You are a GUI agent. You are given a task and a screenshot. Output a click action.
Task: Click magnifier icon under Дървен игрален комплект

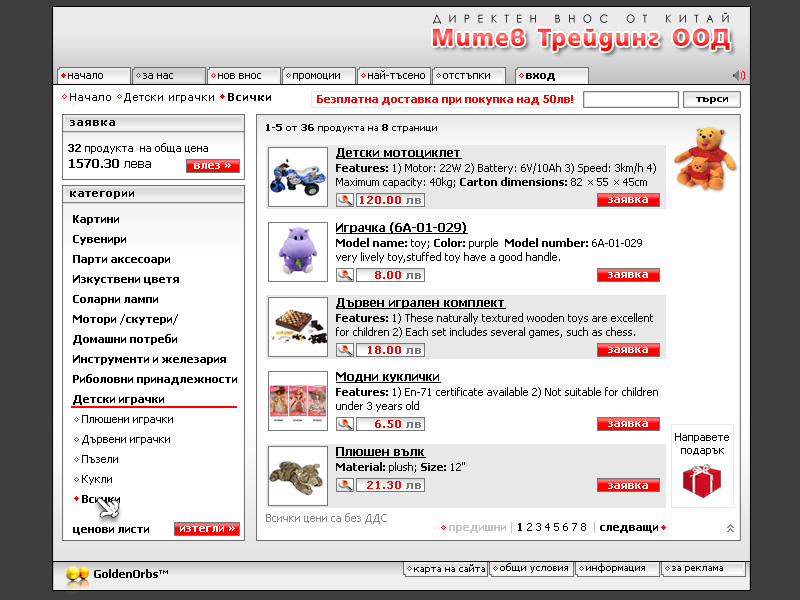(x=344, y=350)
